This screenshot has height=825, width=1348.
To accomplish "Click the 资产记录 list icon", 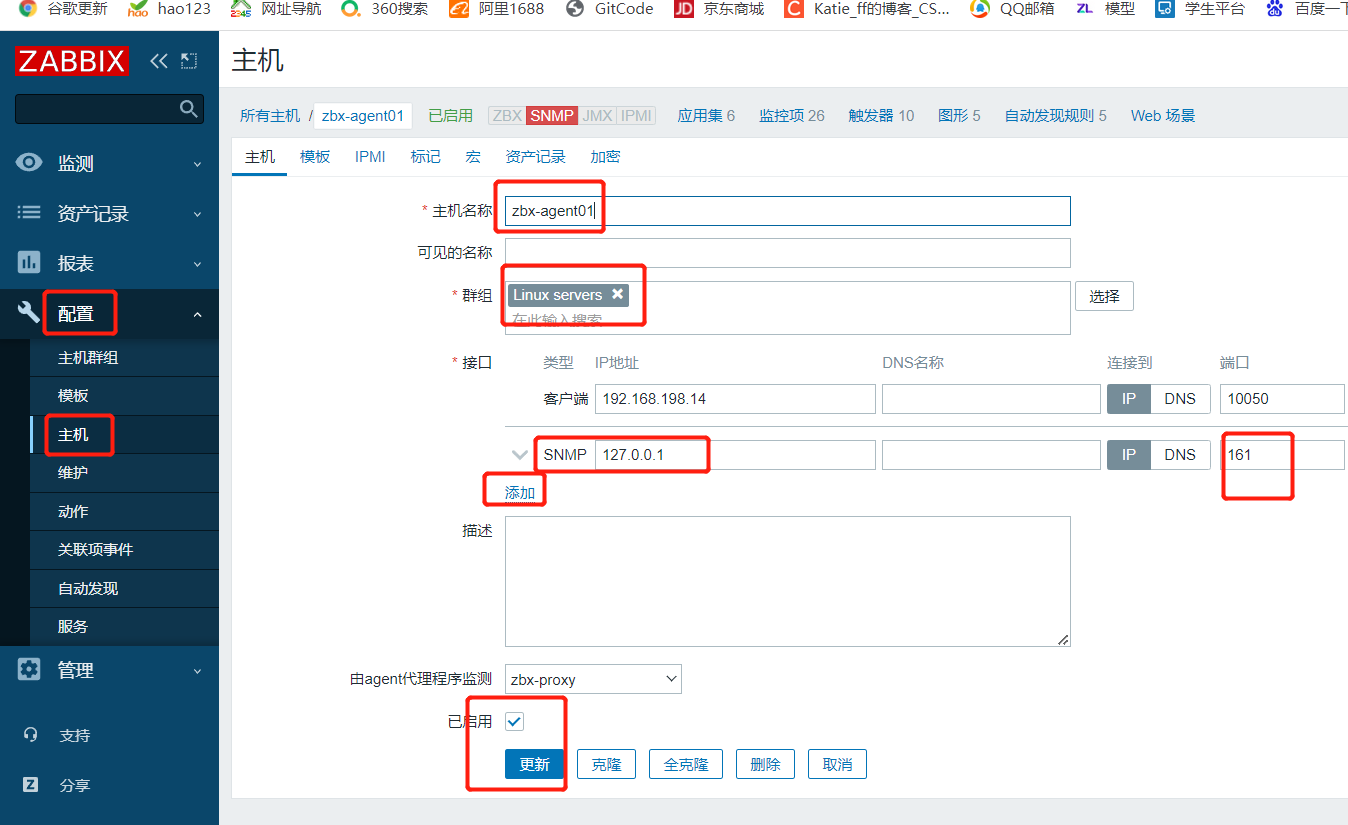I will pos(30,213).
